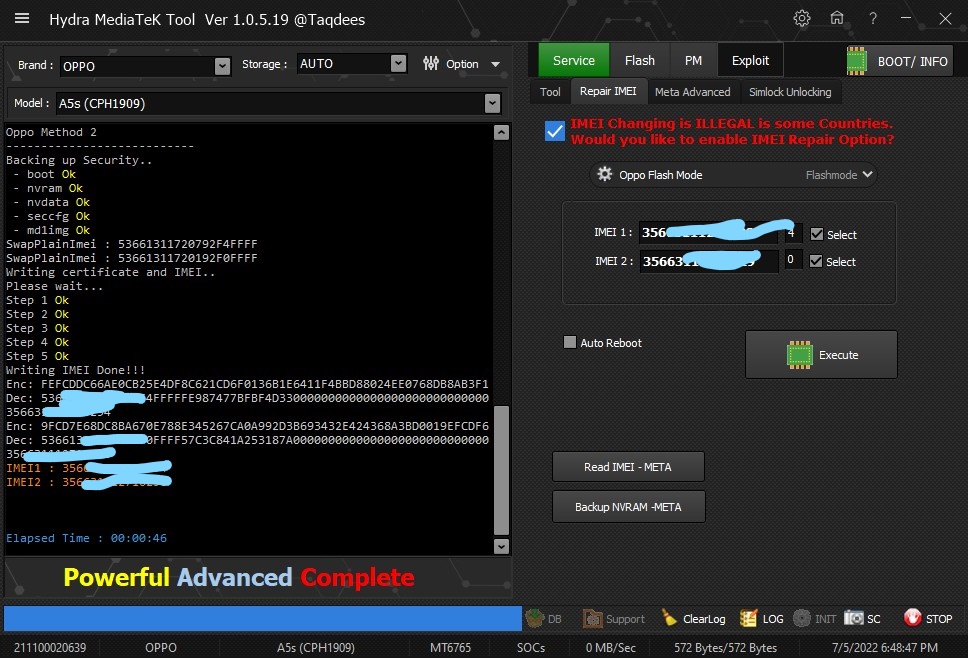This screenshot has width=968, height=658.
Task: Switch to the Exploit tab
Action: pyautogui.click(x=750, y=60)
